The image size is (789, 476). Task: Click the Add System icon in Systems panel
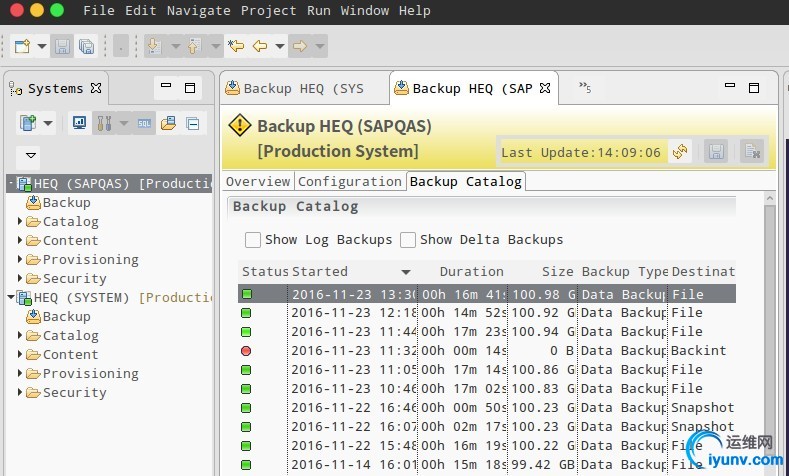click(26, 123)
